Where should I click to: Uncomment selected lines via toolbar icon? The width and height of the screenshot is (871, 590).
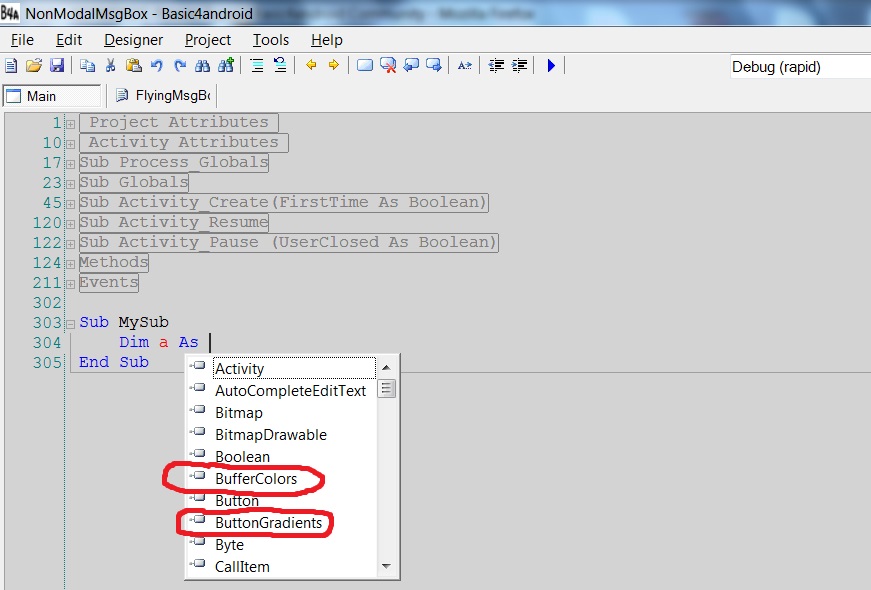point(279,66)
